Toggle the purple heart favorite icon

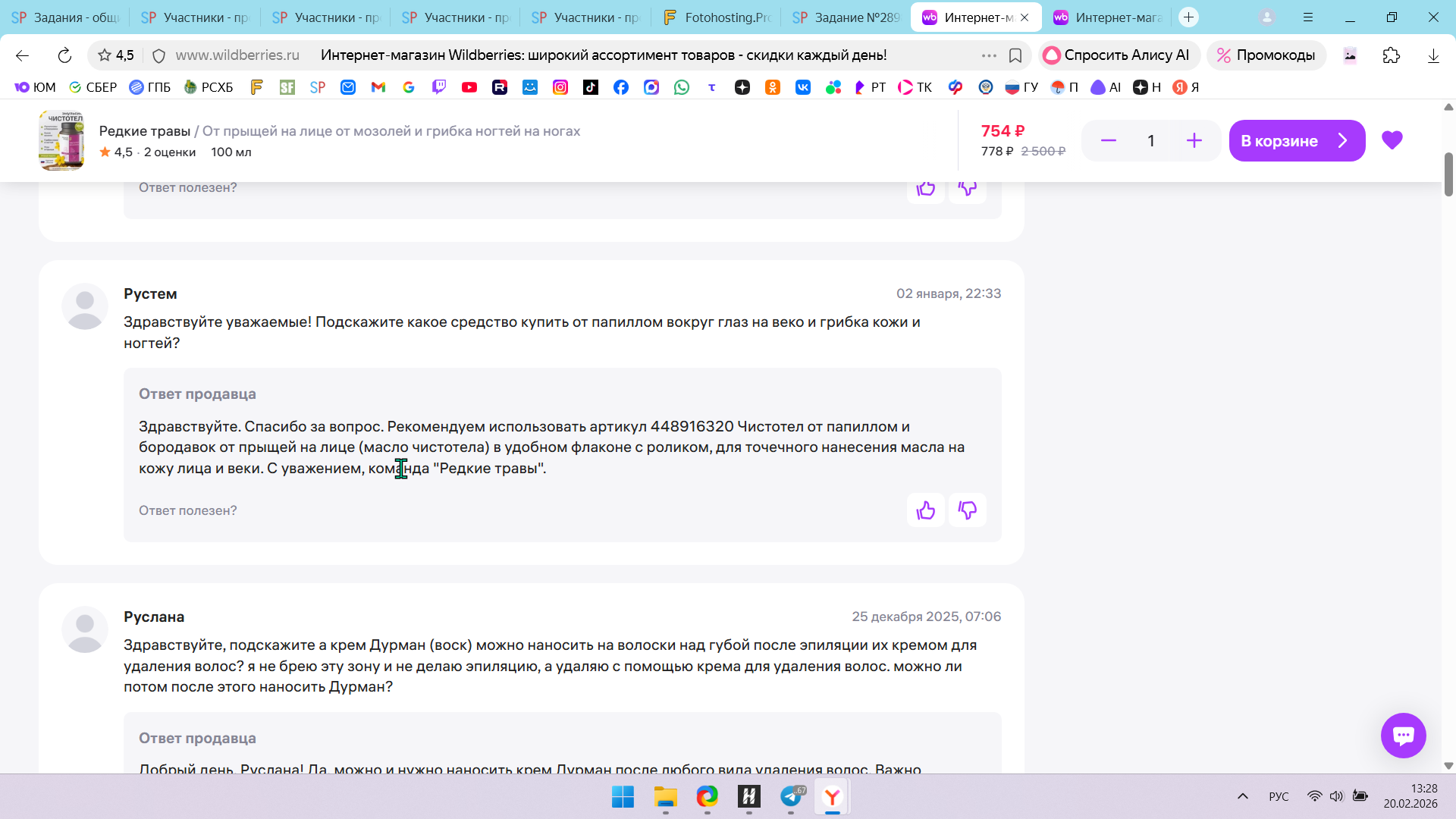click(1392, 140)
